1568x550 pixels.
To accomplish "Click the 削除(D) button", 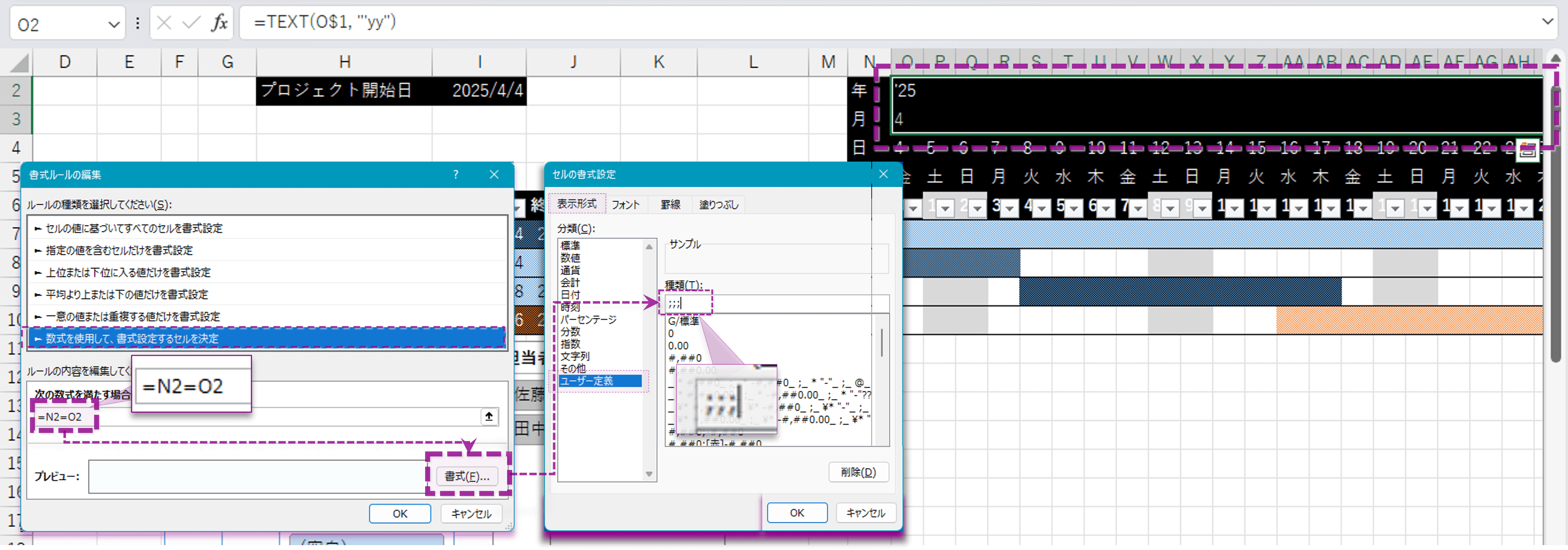I will [x=858, y=472].
